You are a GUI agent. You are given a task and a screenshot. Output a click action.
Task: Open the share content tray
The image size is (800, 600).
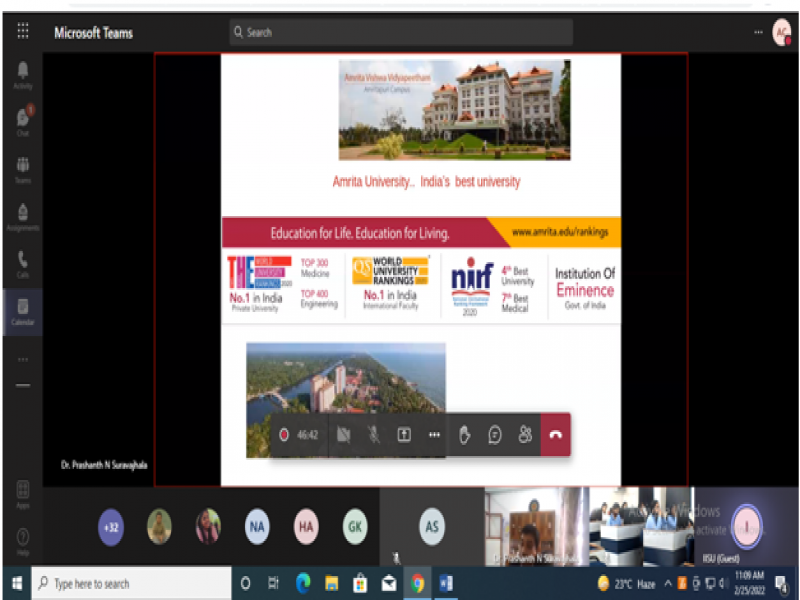(404, 435)
